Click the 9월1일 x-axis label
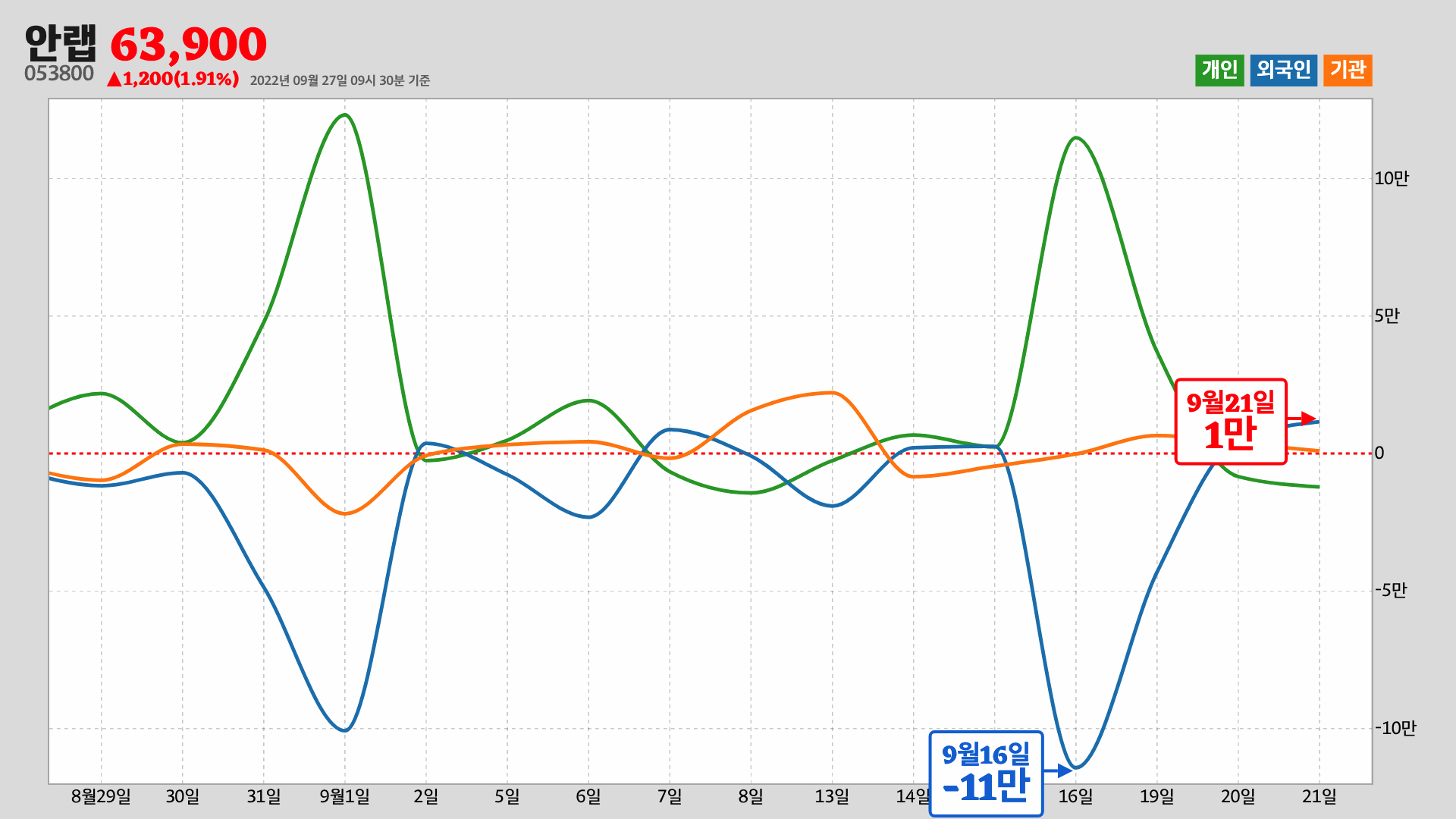The width and height of the screenshot is (1456, 819). (x=345, y=797)
